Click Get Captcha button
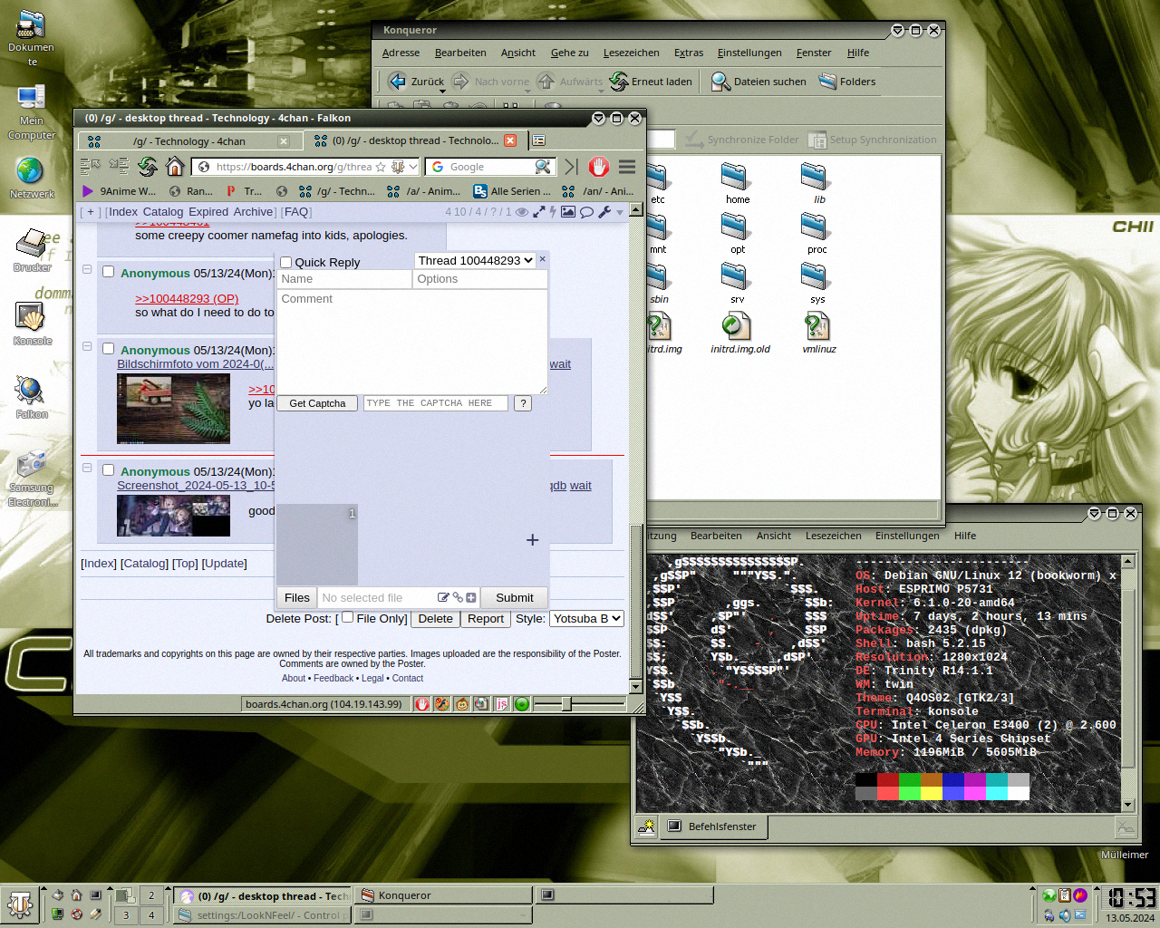Screen dimensions: 1160x928 click(317, 403)
